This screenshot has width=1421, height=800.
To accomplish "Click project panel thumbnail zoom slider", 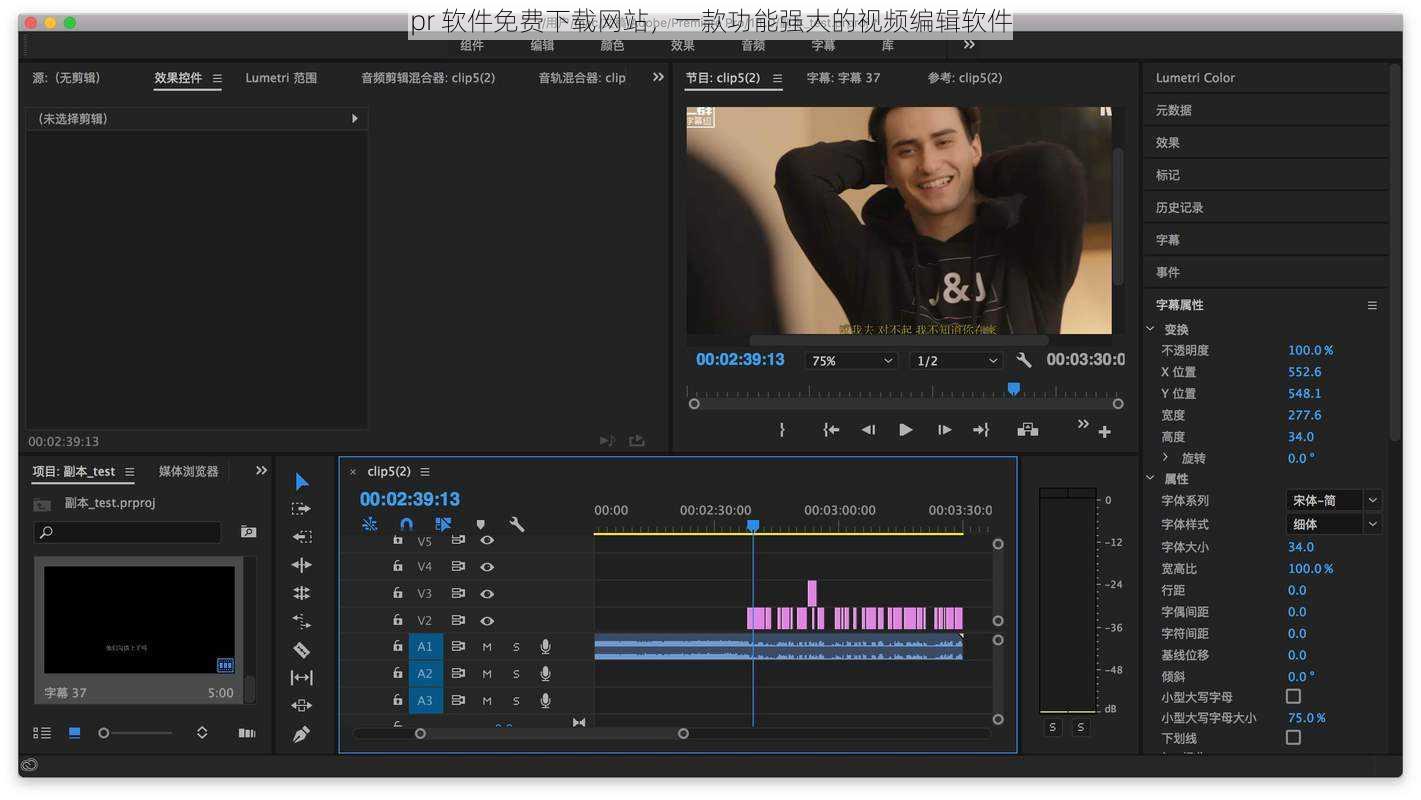I will pos(104,733).
